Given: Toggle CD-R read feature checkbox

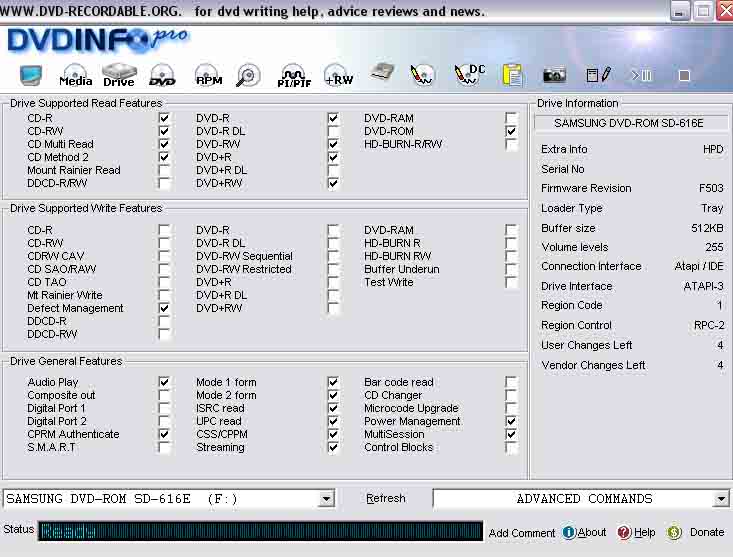Looking at the screenshot, I should [164, 118].
